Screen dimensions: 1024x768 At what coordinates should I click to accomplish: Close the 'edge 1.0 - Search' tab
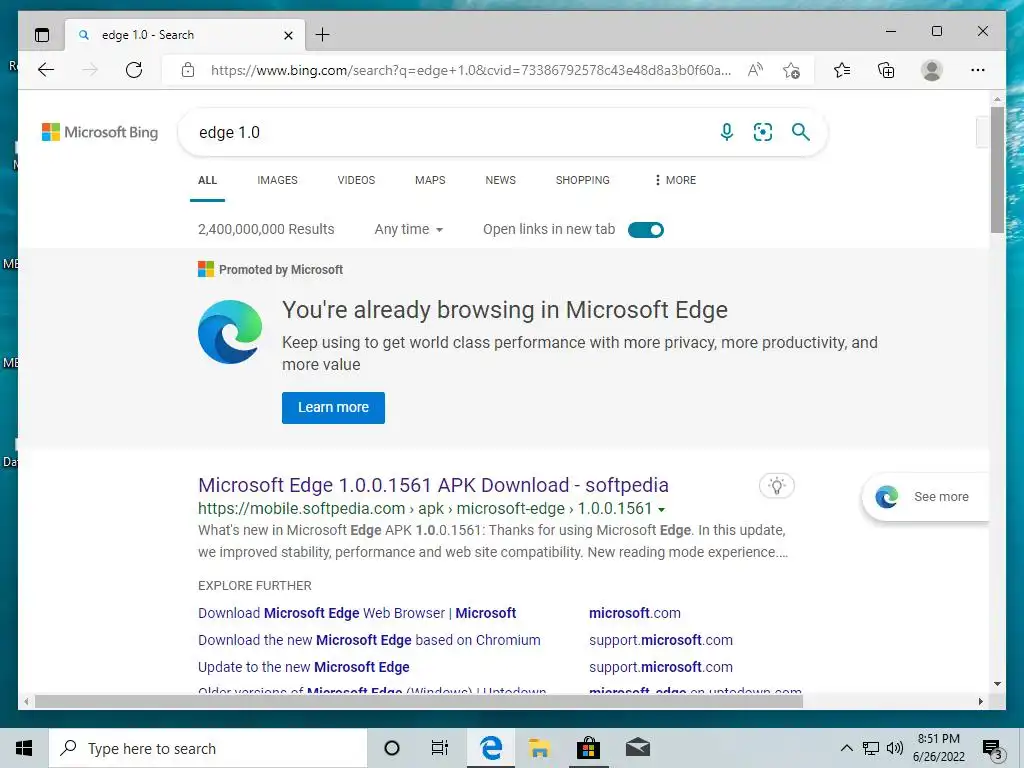click(x=288, y=35)
